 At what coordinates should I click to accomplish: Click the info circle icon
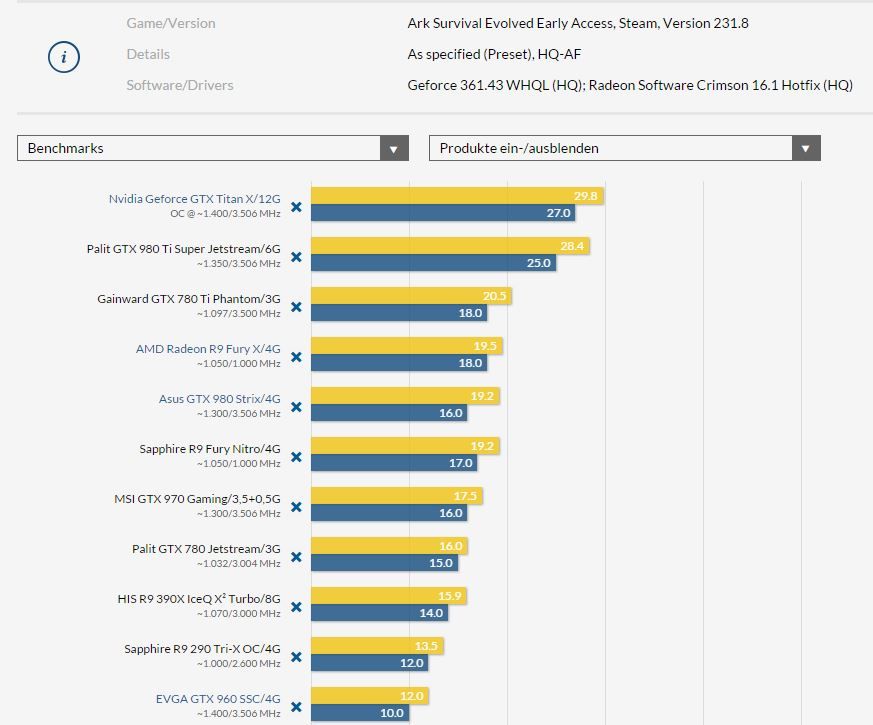click(x=63, y=57)
